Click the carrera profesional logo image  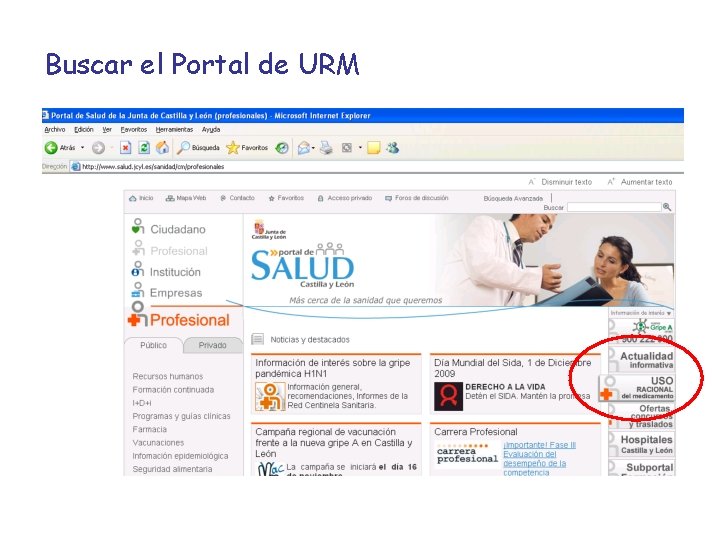coord(467,454)
